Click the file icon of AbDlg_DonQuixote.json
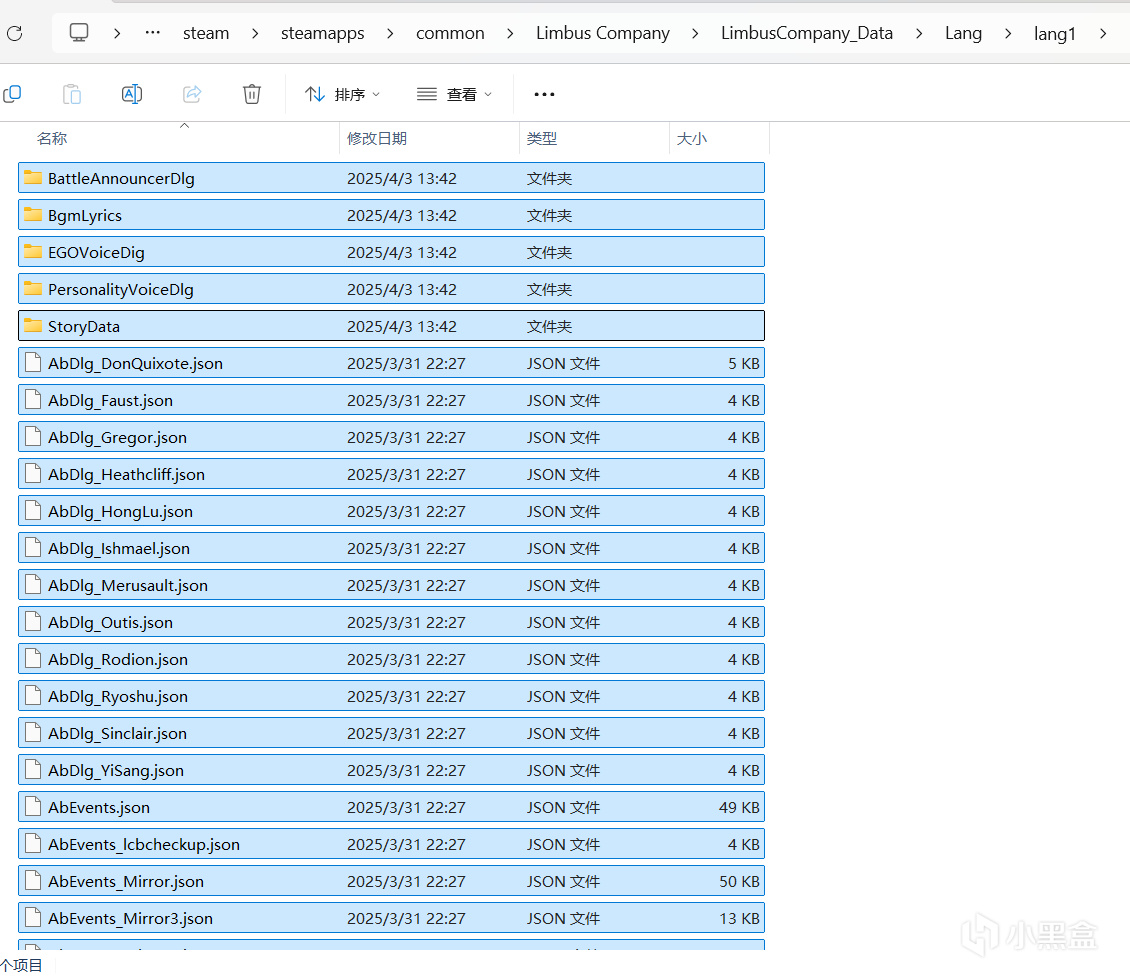Screen dimensions: 1130x980 32,362
